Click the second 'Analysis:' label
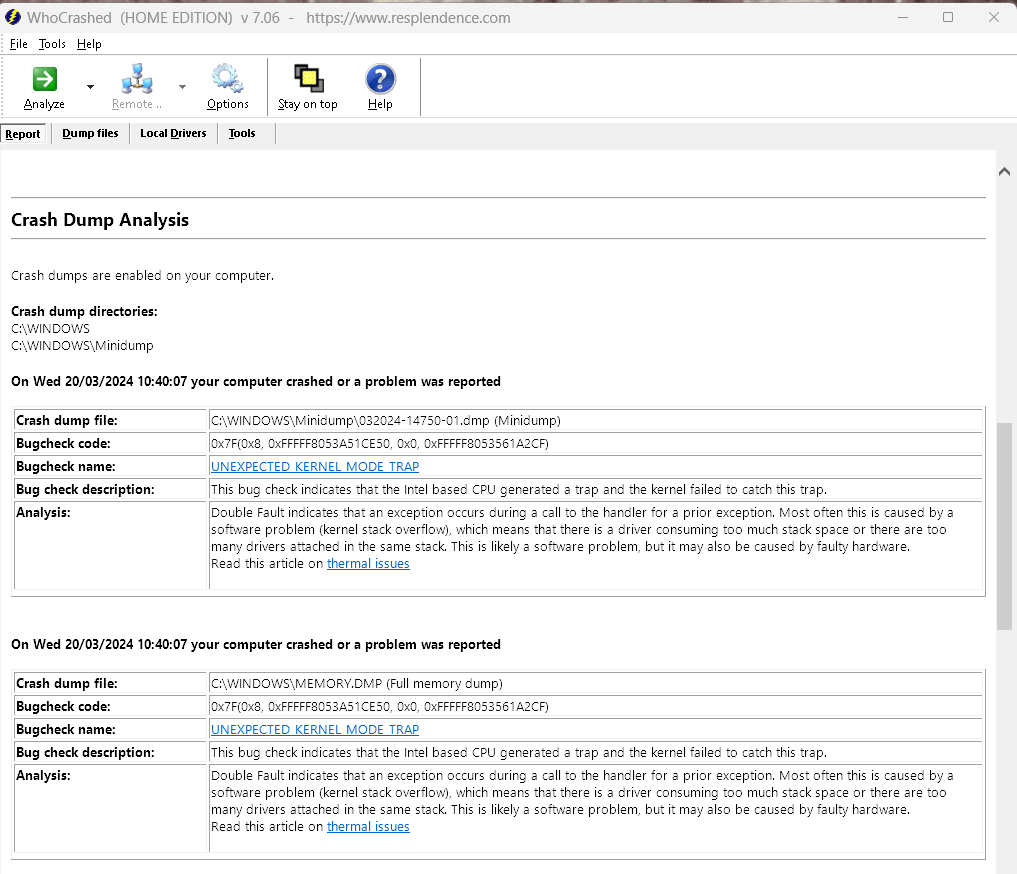 (x=43, y=775)
